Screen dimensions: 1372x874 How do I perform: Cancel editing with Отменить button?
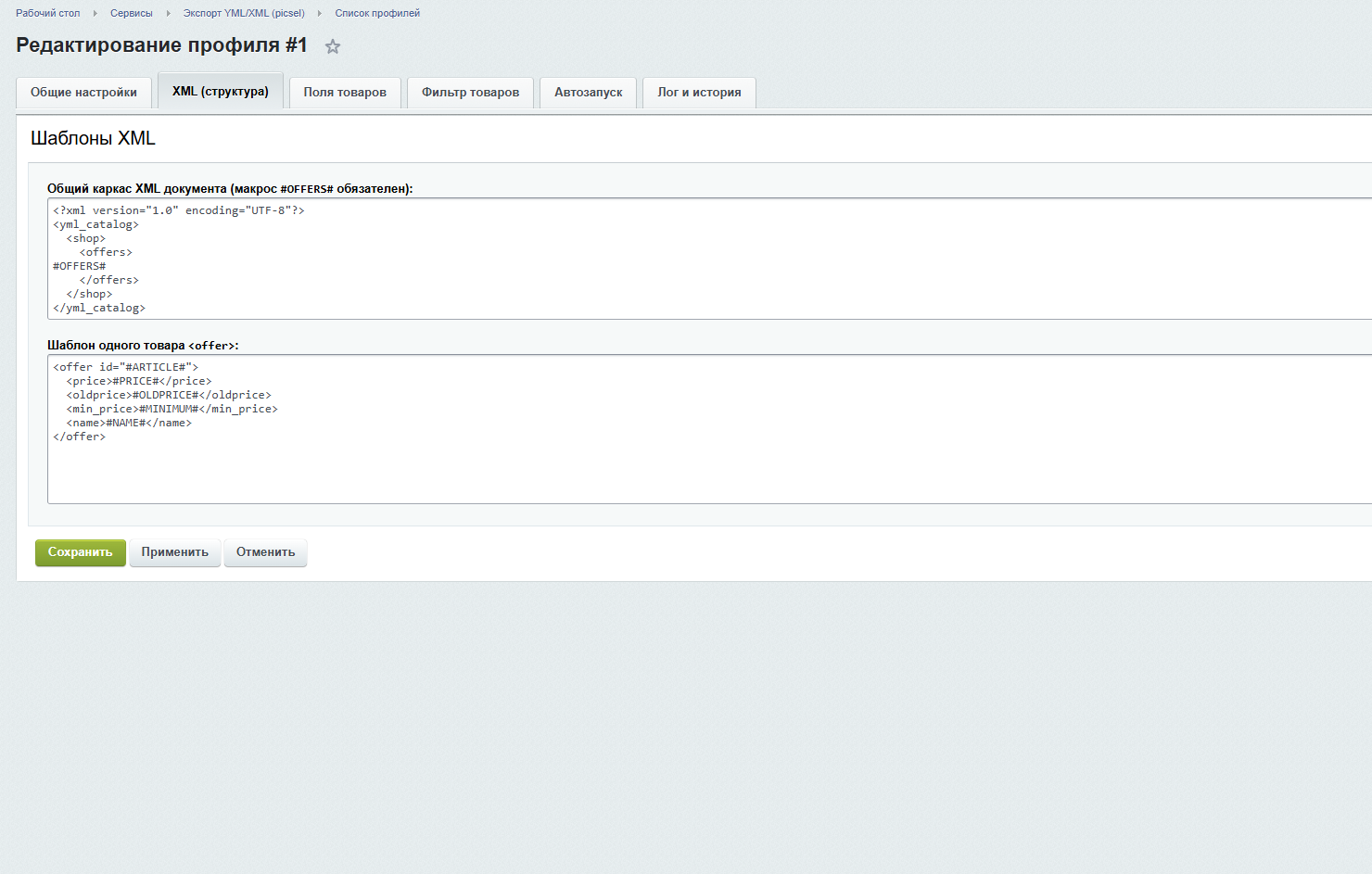point(265,552)
